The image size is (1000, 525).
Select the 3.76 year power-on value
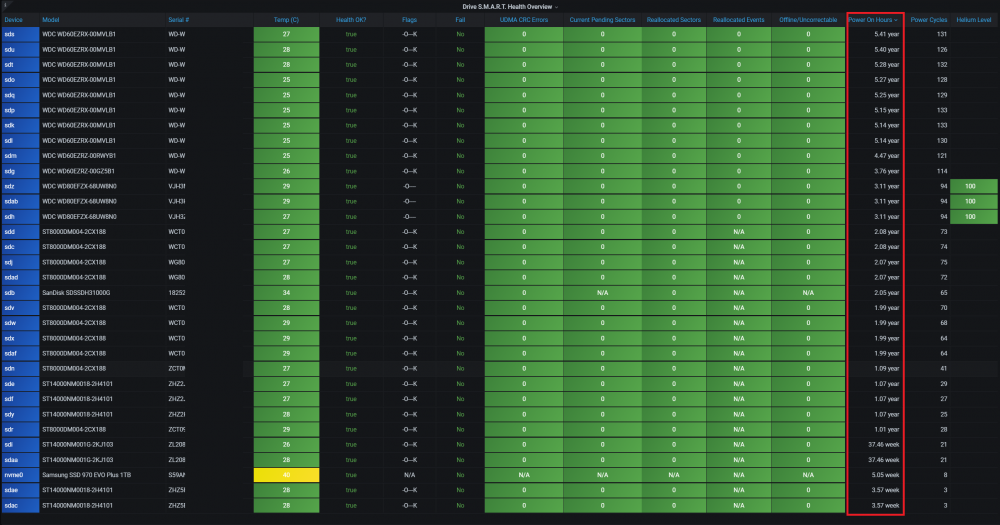[886, 171]
